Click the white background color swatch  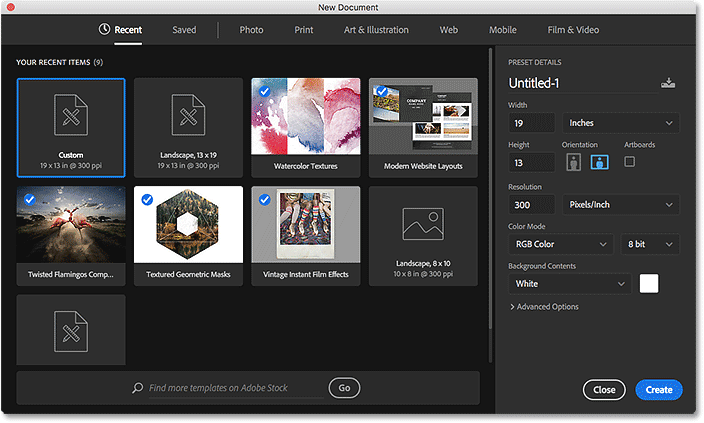tap(649, 284)
